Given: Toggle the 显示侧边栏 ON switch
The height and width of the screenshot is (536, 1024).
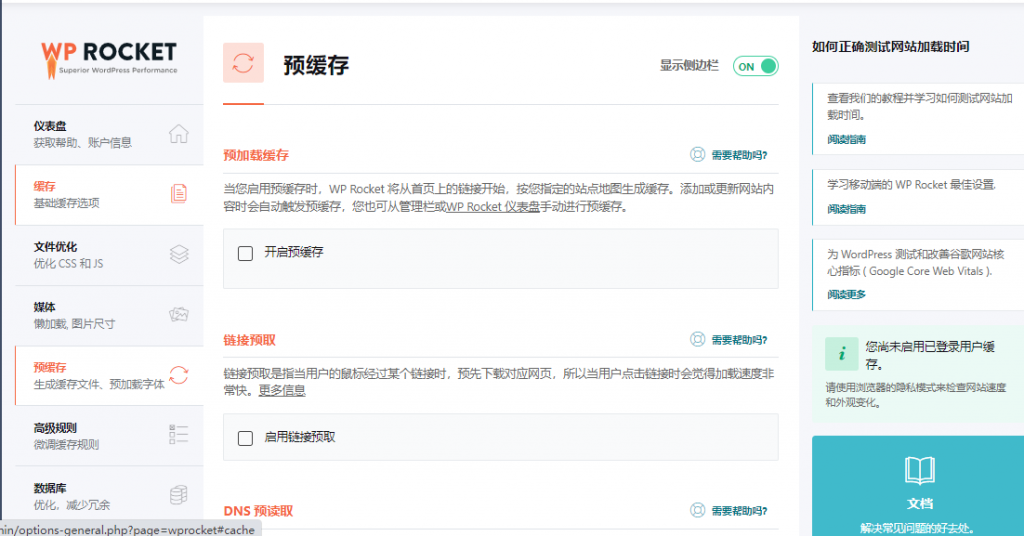Looking at the screenshot, I should [756, 66].
